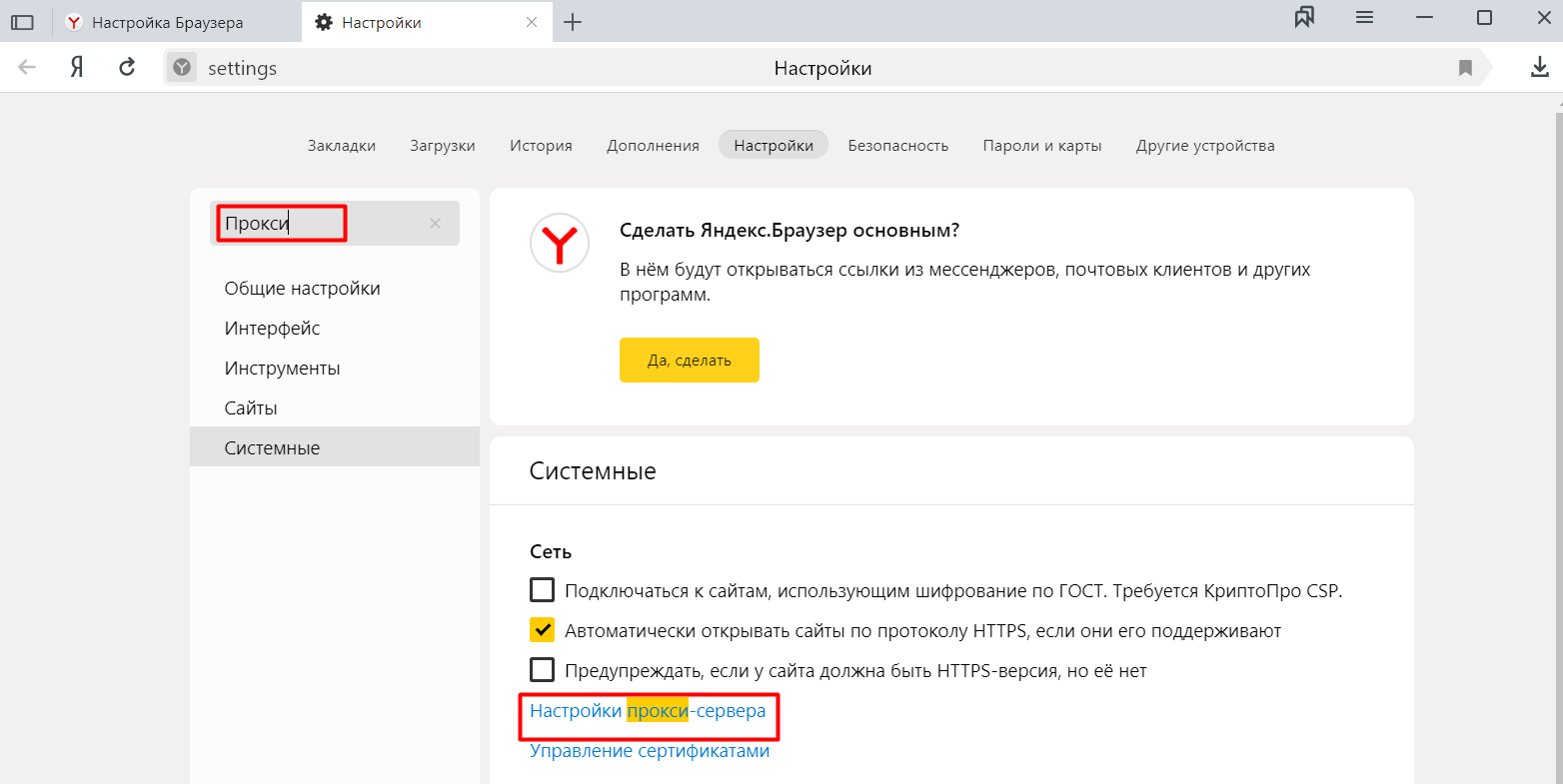The height and width of the screenshot is (784, 1563).
Task: Click the Yandex Browser logo in banner
Action: tap(560, 243)
